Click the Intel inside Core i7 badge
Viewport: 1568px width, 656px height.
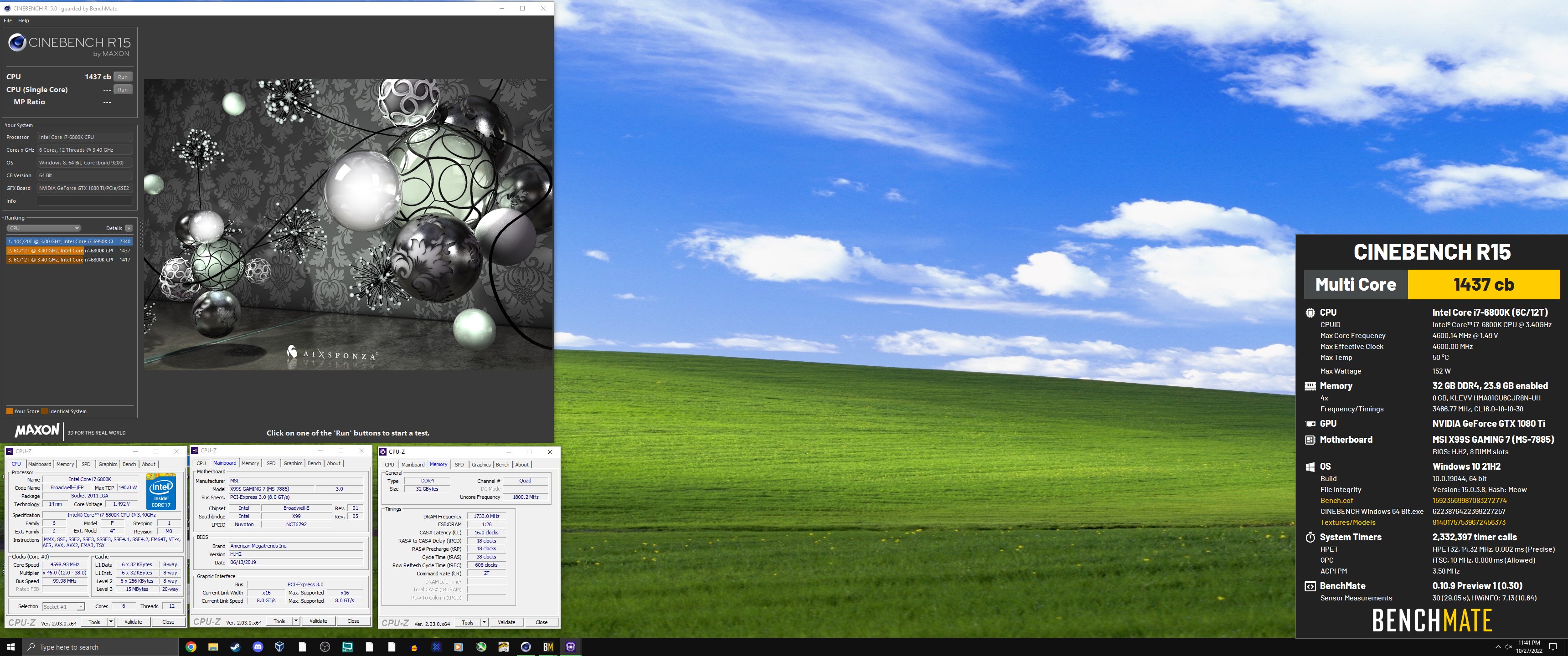pyautogui.click(x=161, y=492)
